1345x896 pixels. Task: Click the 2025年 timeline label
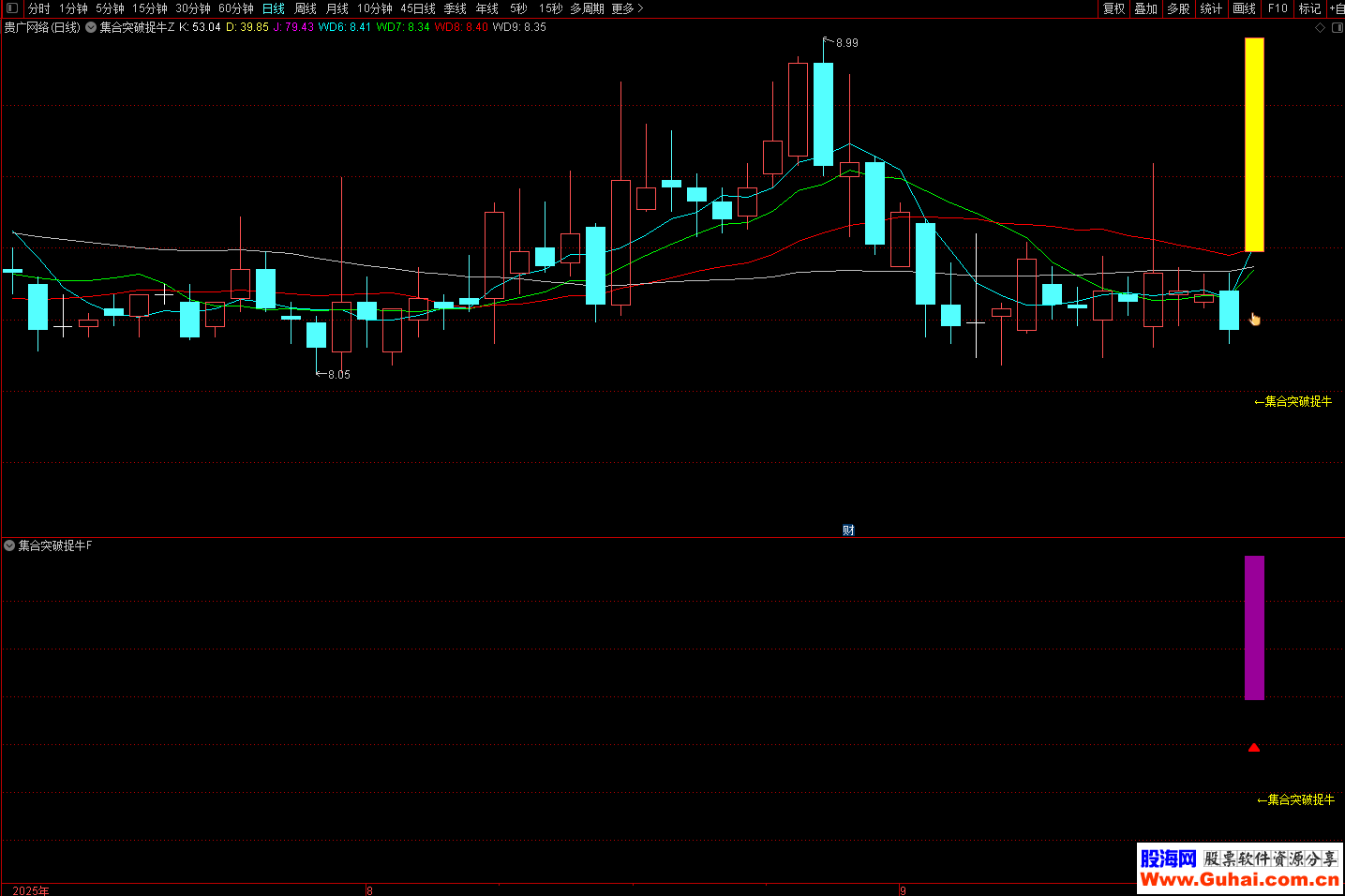click(x=31, y=890)
